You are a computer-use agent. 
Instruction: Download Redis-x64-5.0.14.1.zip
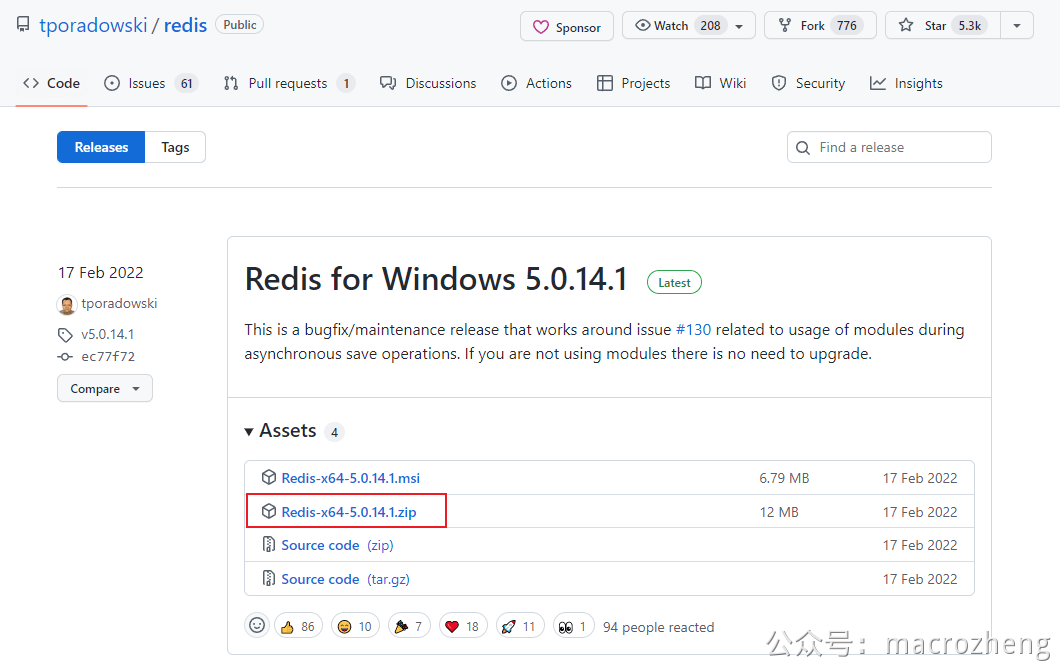pos(349,512)
